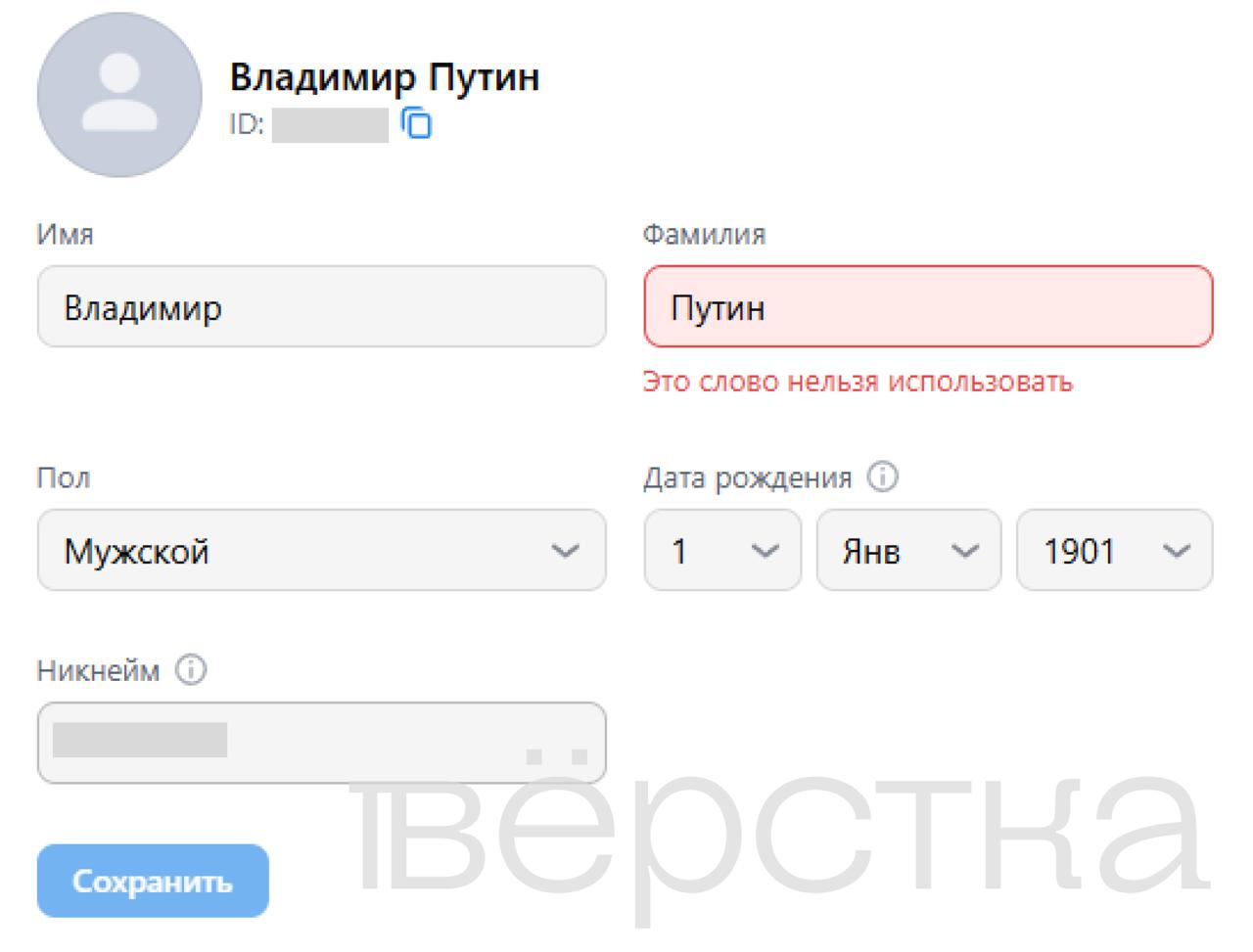This screenshot has width=1253, height=952.
Task: Click the info icon beside Никнейм
Action: pyautogui.click(x=191, y=670)
